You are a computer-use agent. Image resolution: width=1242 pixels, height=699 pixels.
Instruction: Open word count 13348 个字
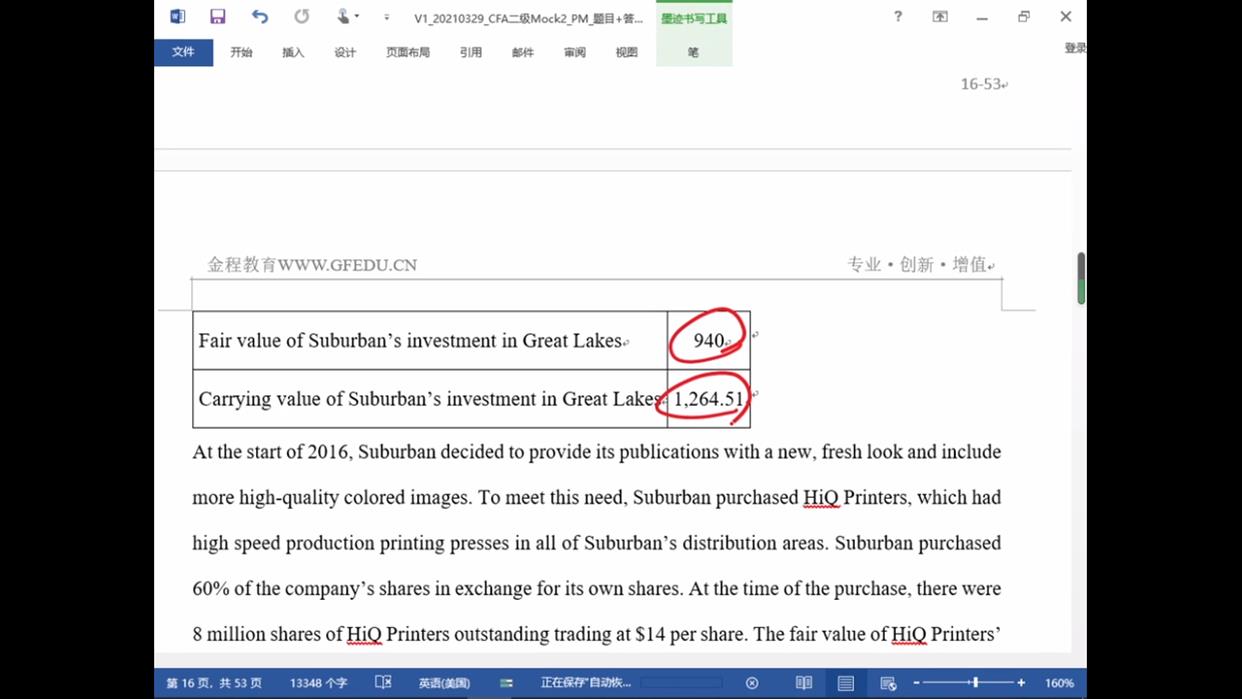click(318, 683)
